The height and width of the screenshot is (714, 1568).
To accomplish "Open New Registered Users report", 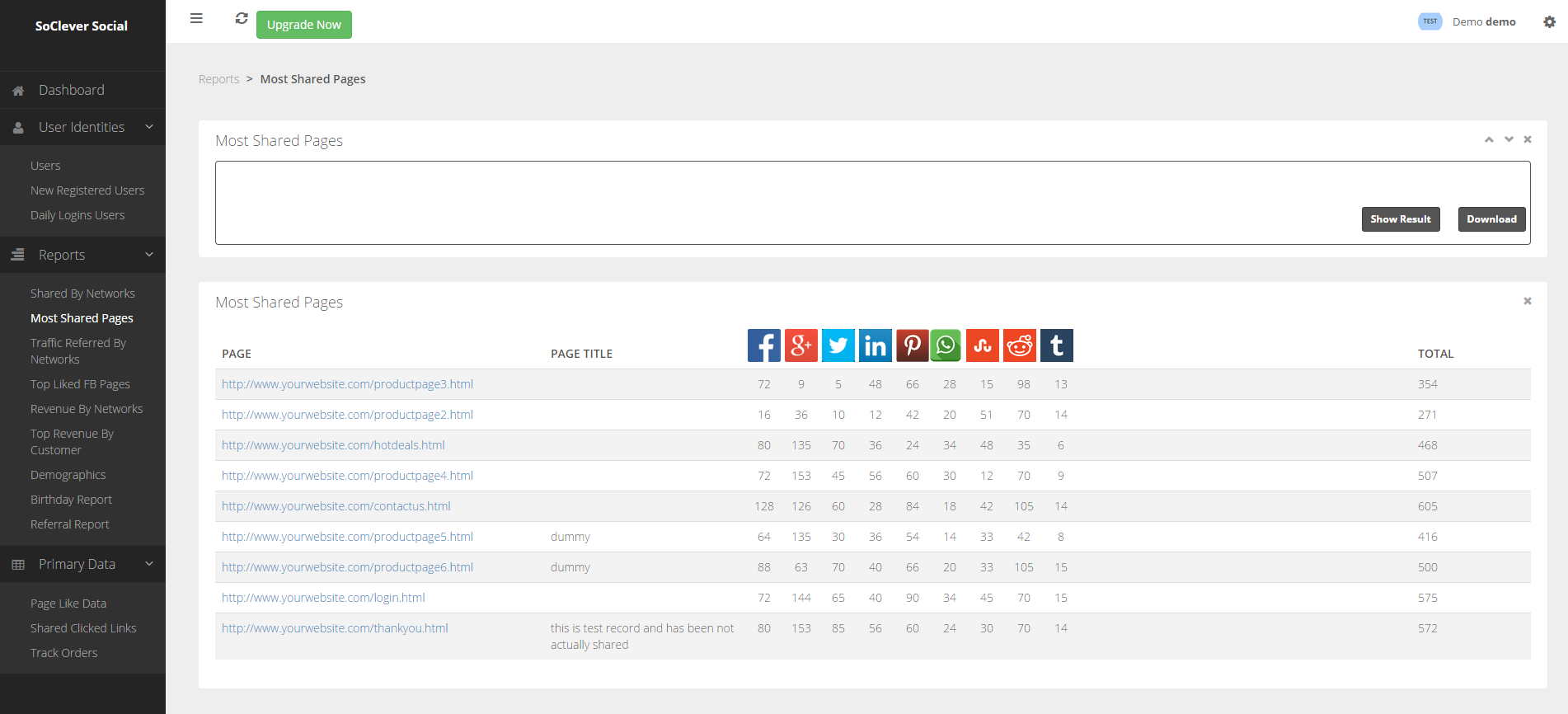I will [x=87, y=190].
